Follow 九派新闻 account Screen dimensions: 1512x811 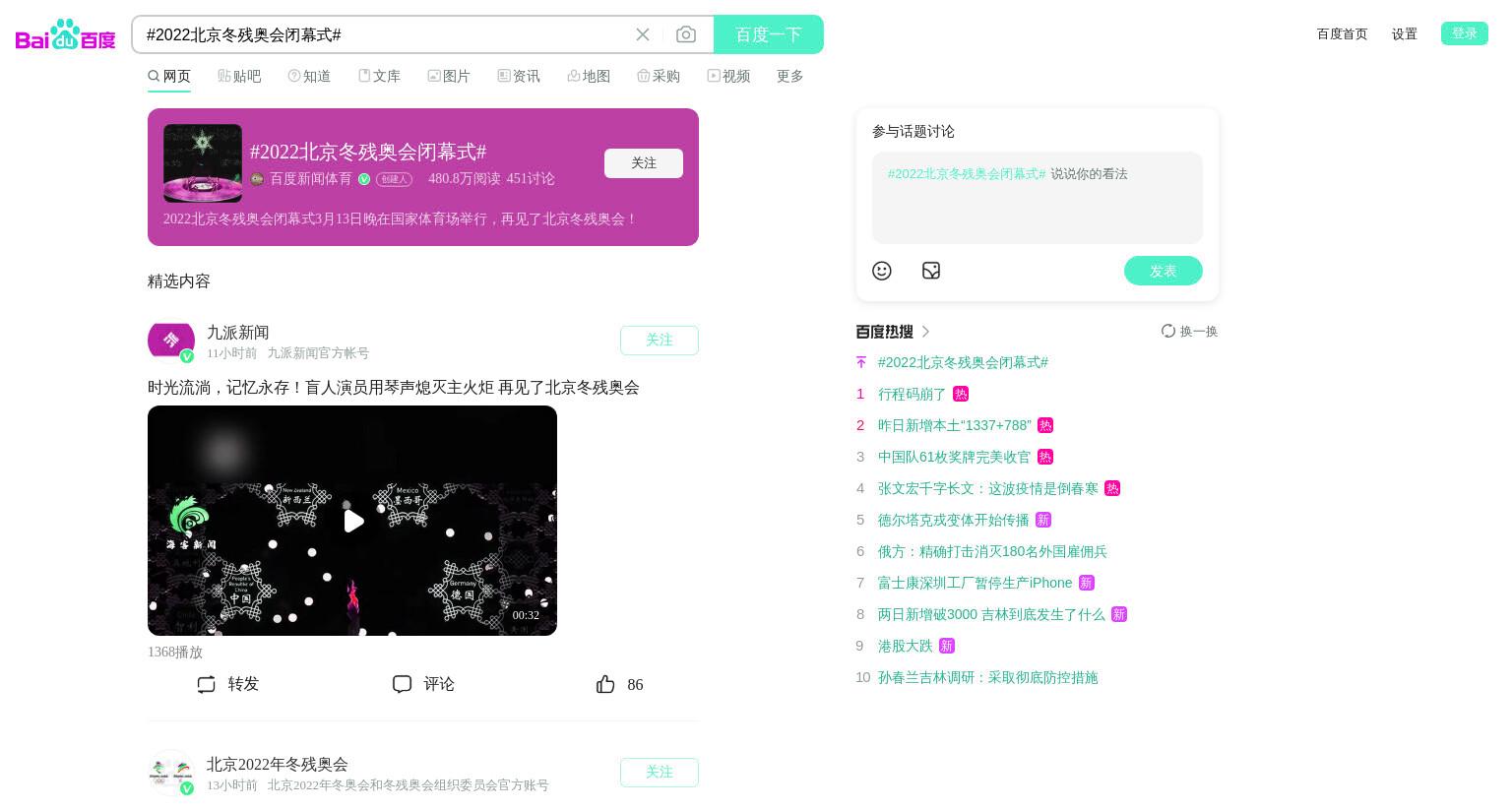click(x=660, y=341)
